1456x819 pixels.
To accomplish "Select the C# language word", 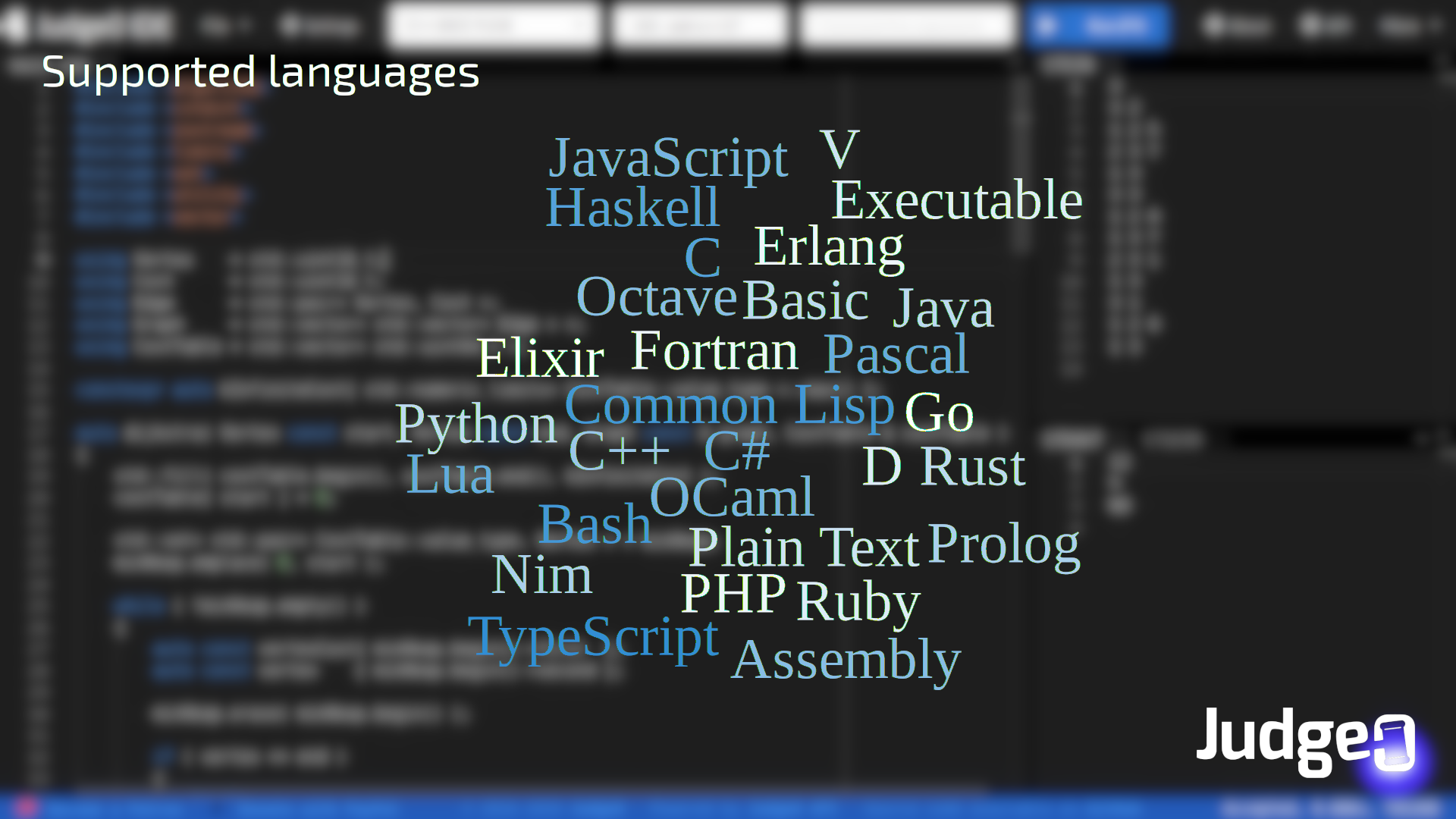I will coord(736,450).
